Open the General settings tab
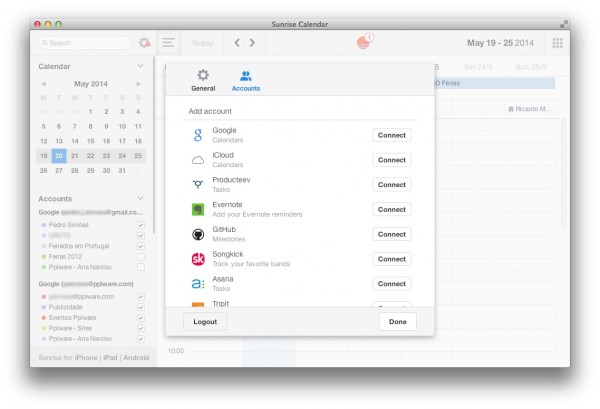The height and width of the screenshot is (409, 600). pyautogui.click(x=203, y=80)
